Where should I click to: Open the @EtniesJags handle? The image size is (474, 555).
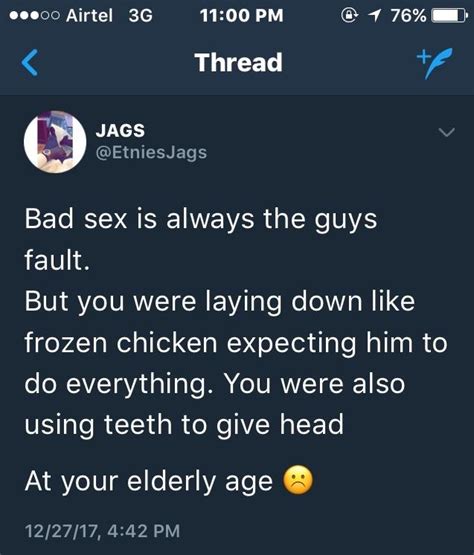(151, 153)
